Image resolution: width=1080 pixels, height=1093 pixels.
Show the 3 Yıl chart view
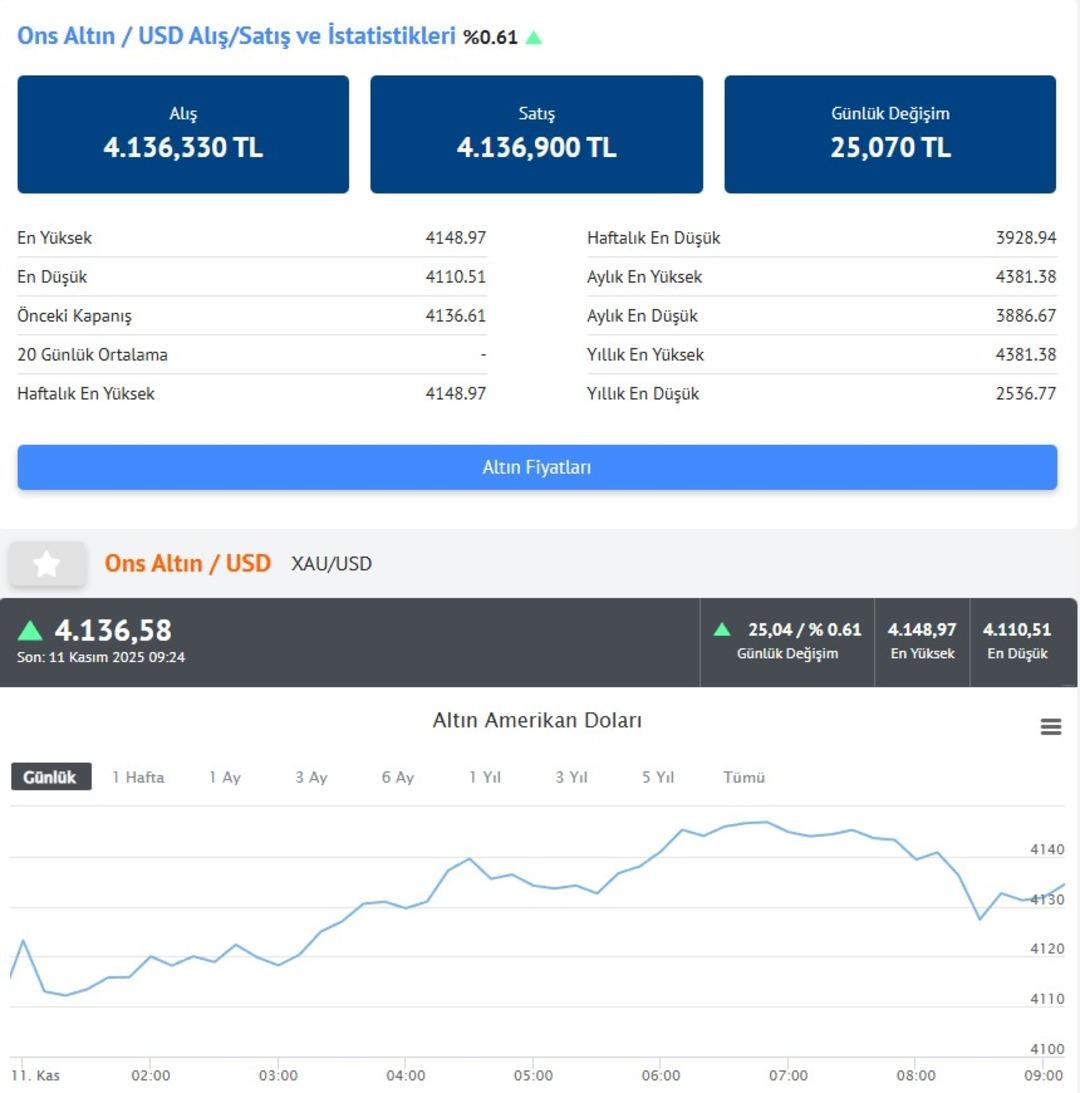point(571,777)
